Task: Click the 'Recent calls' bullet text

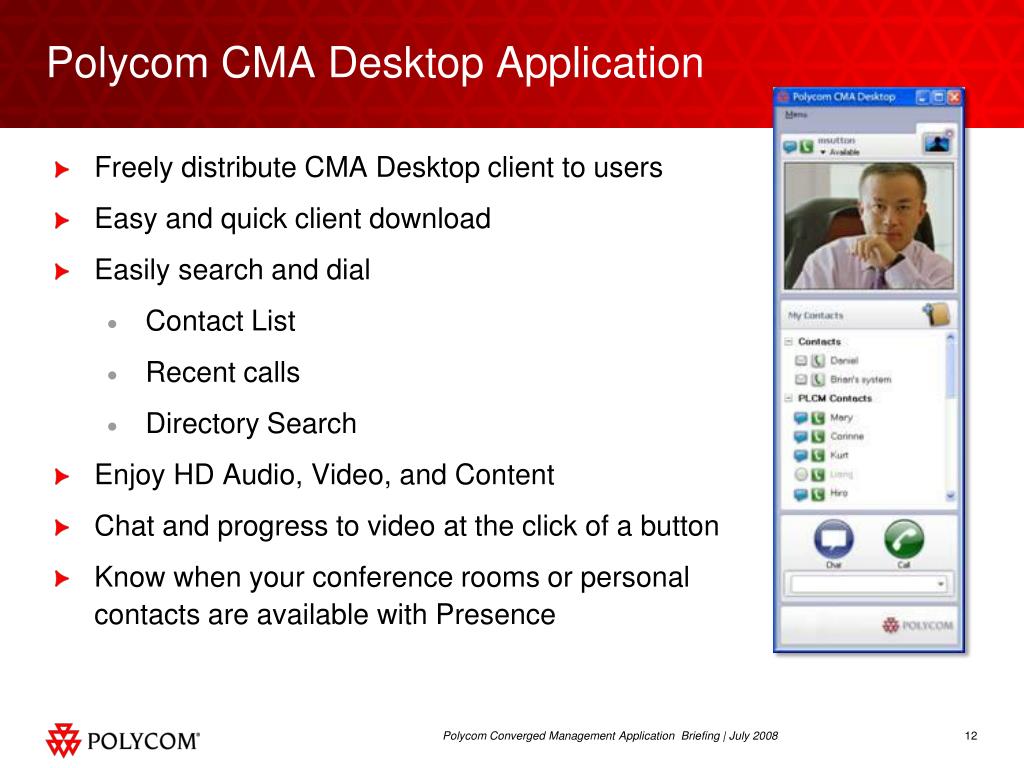Action: point(223,372)
